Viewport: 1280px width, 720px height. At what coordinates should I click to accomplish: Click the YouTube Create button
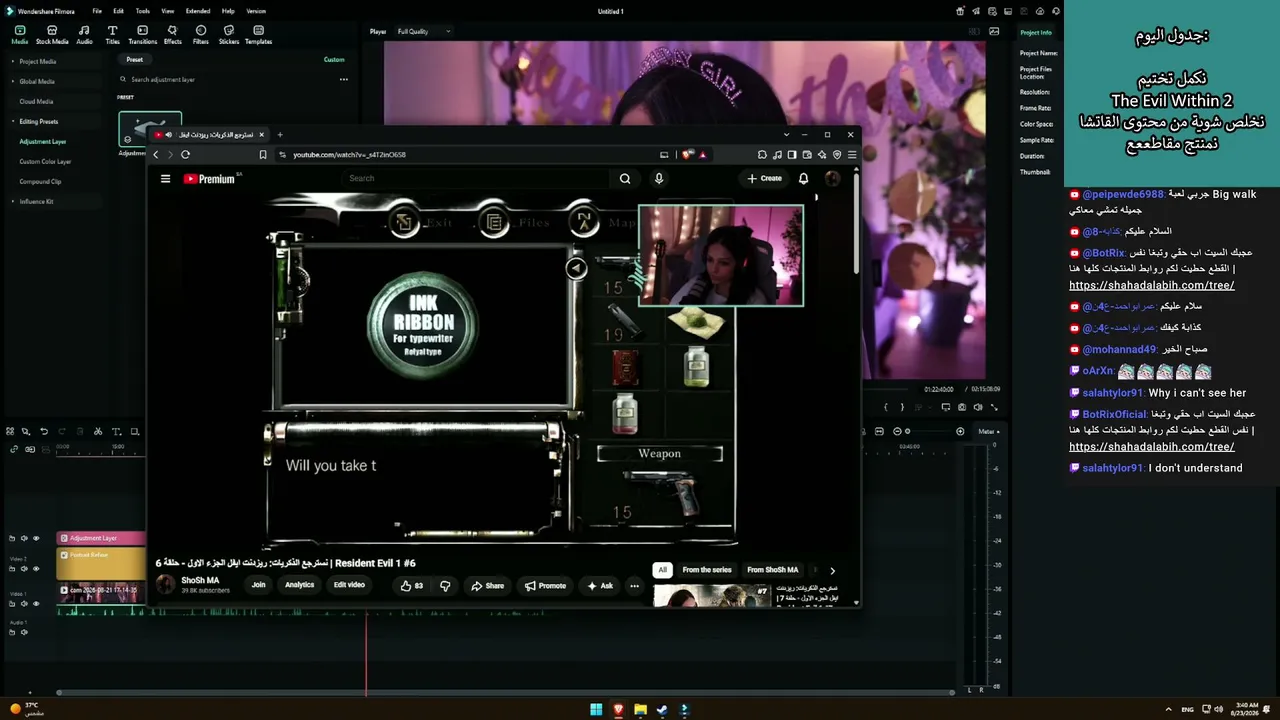coord(765,179)
